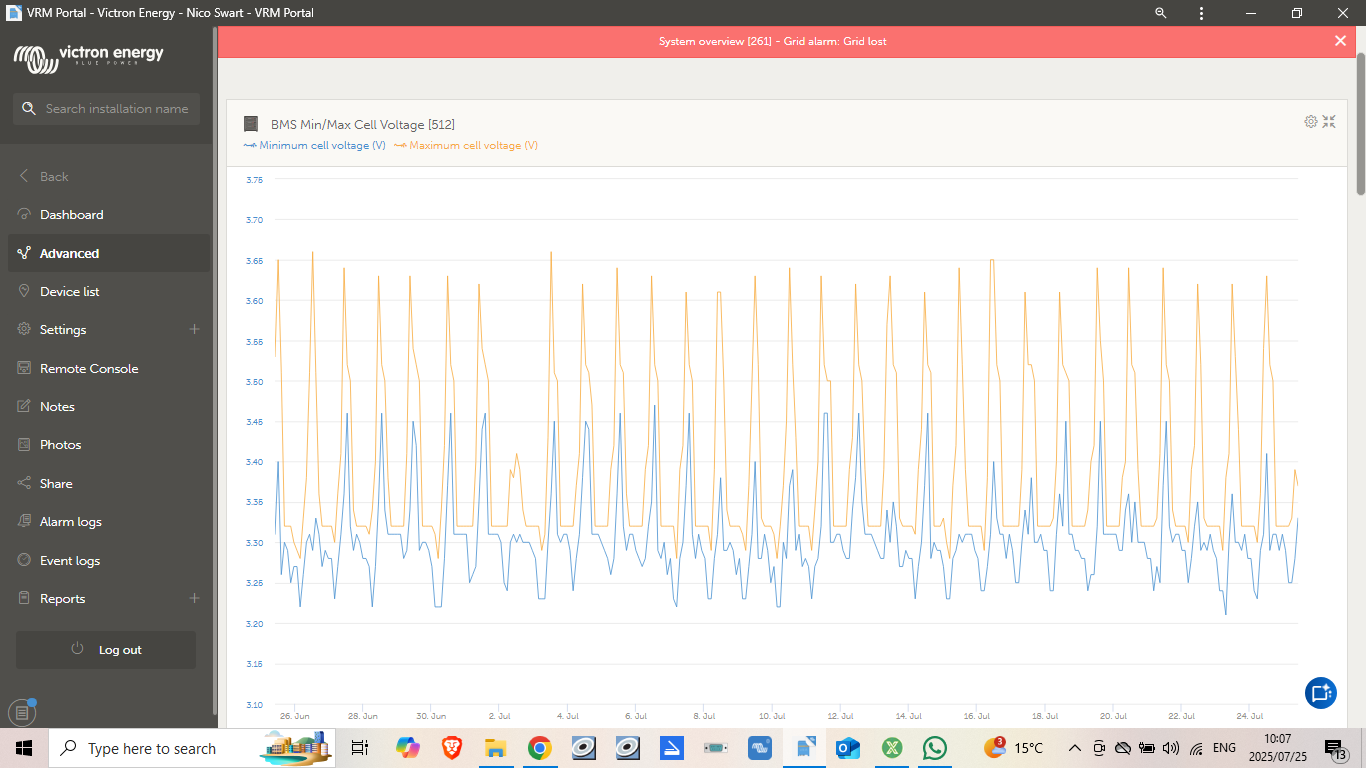Image resolution: width=1366 pixels, height=768 pixels.
Task: Expand the Reports submenu plus
Action: tap(194, 598)
